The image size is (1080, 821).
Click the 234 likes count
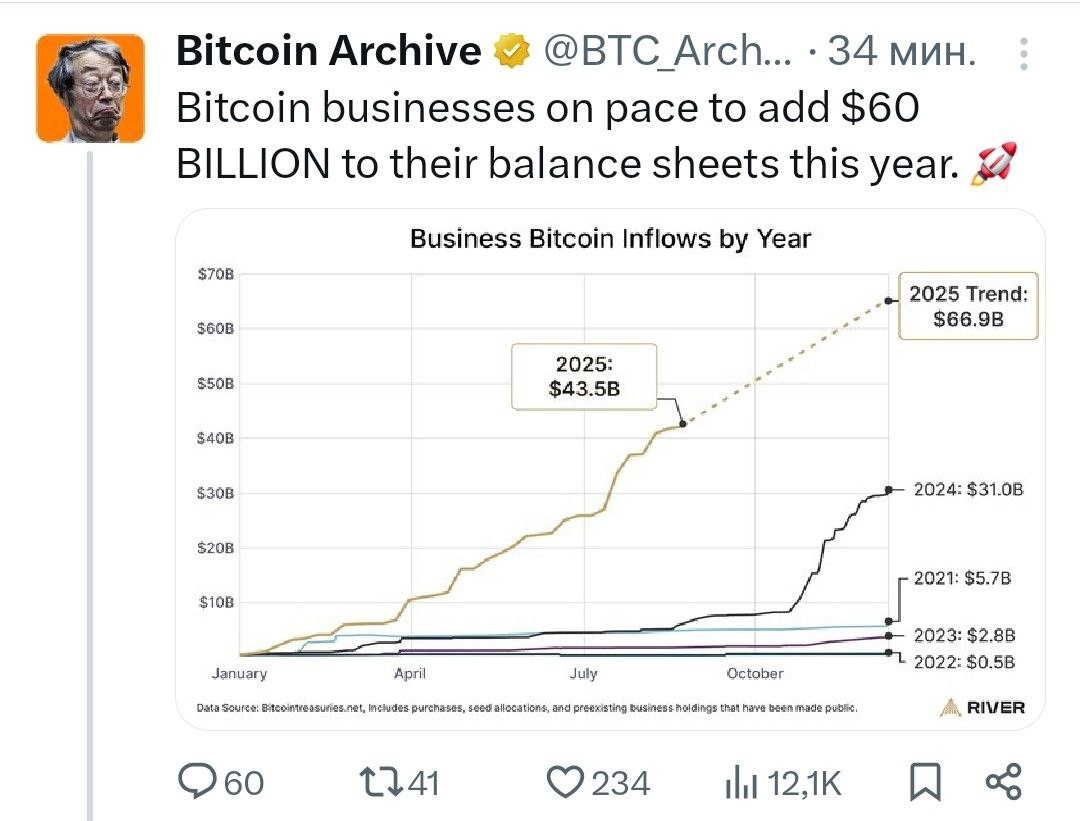[x=621, y=783]
